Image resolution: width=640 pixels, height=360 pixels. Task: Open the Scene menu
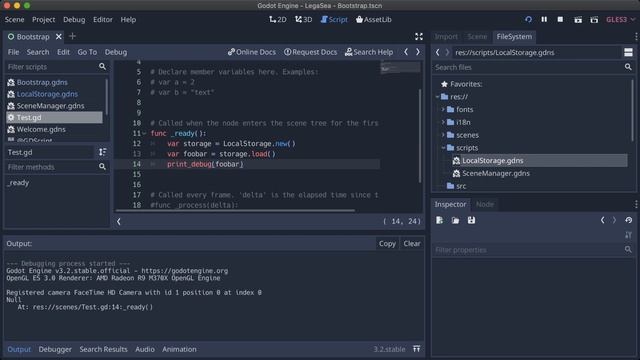tap(14, 20)
